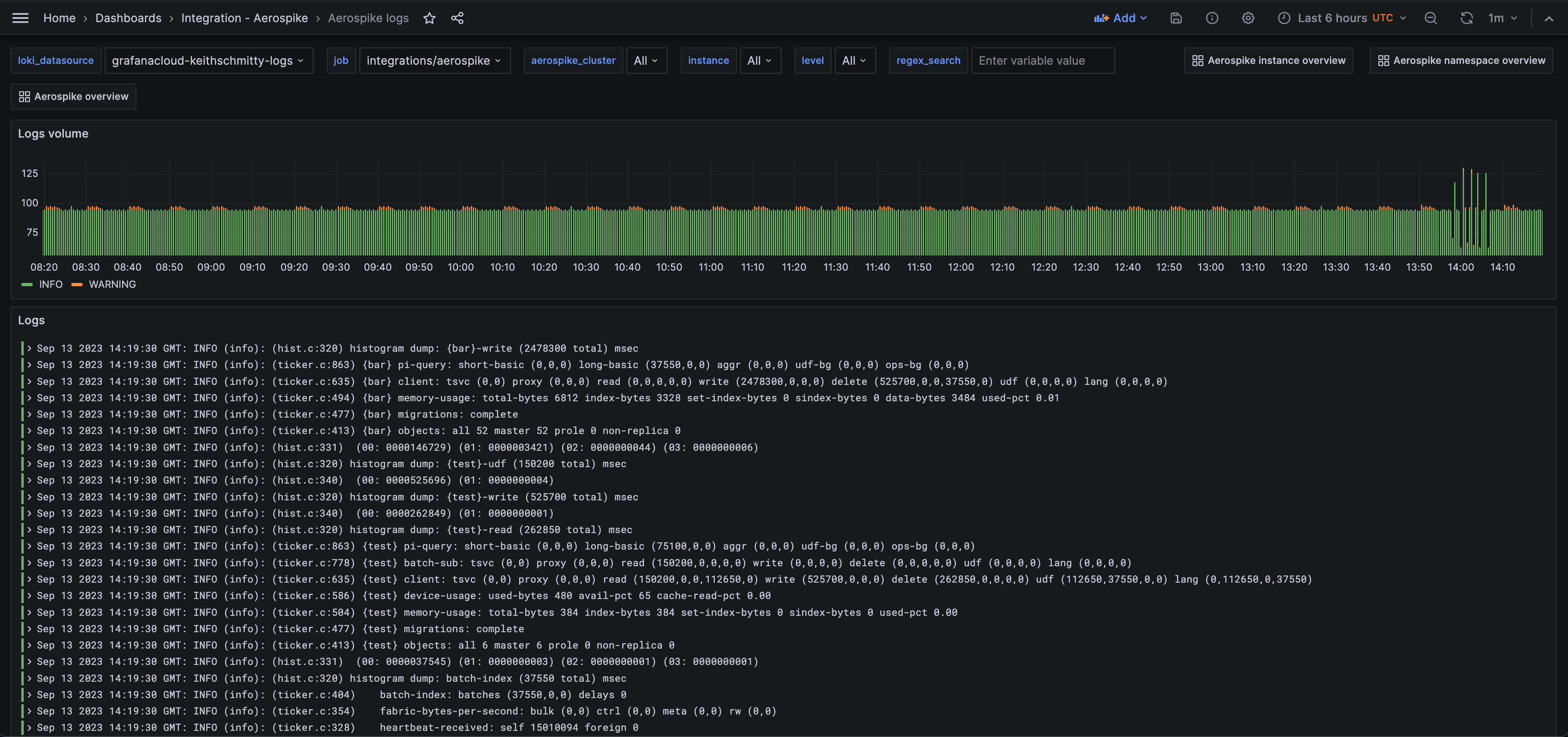The image size is (1568, 737).
Task: Hide the WARNING series in Logs volume legend
Action: [112, 284]
